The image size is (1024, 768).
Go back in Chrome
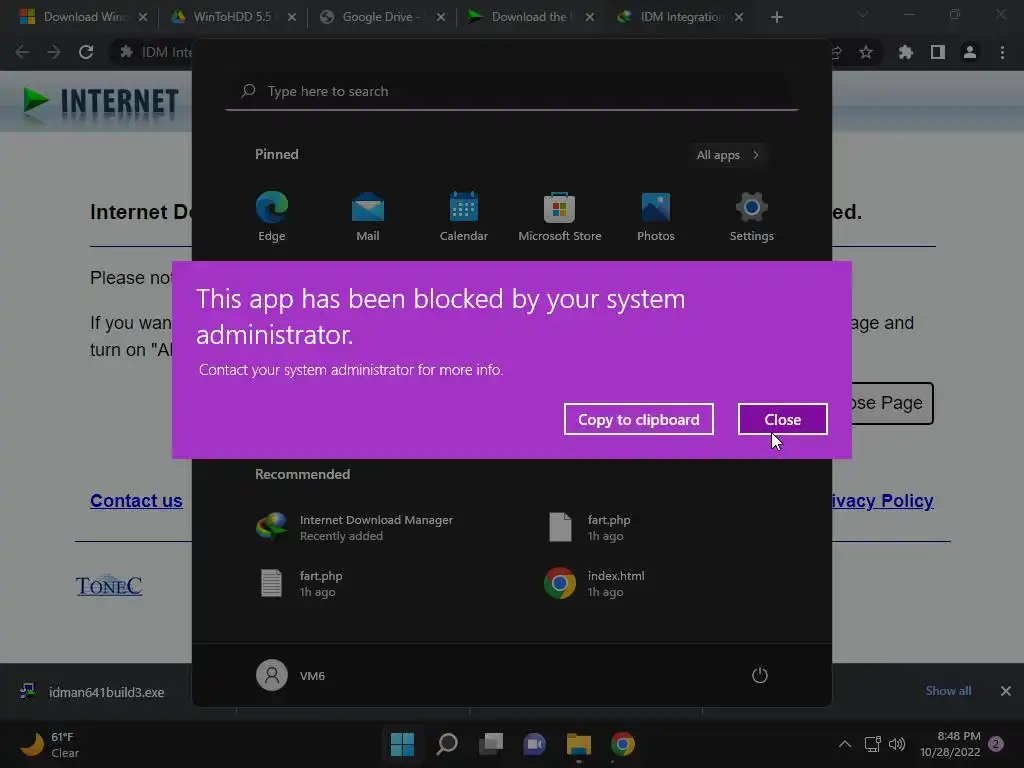tap(22, 52)
